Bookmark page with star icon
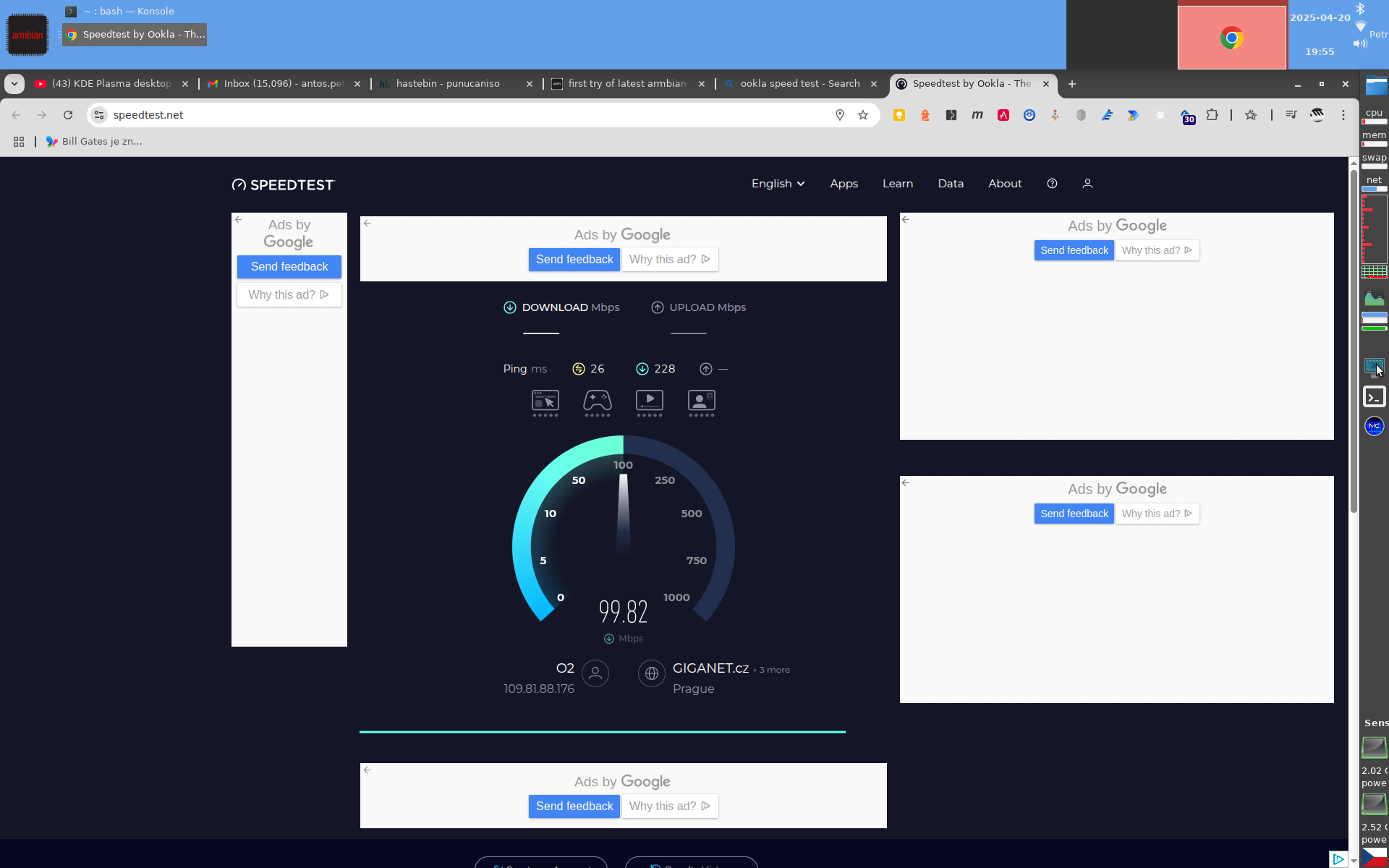The width and height of the screenshot is (1389, 868). (863, 115)
